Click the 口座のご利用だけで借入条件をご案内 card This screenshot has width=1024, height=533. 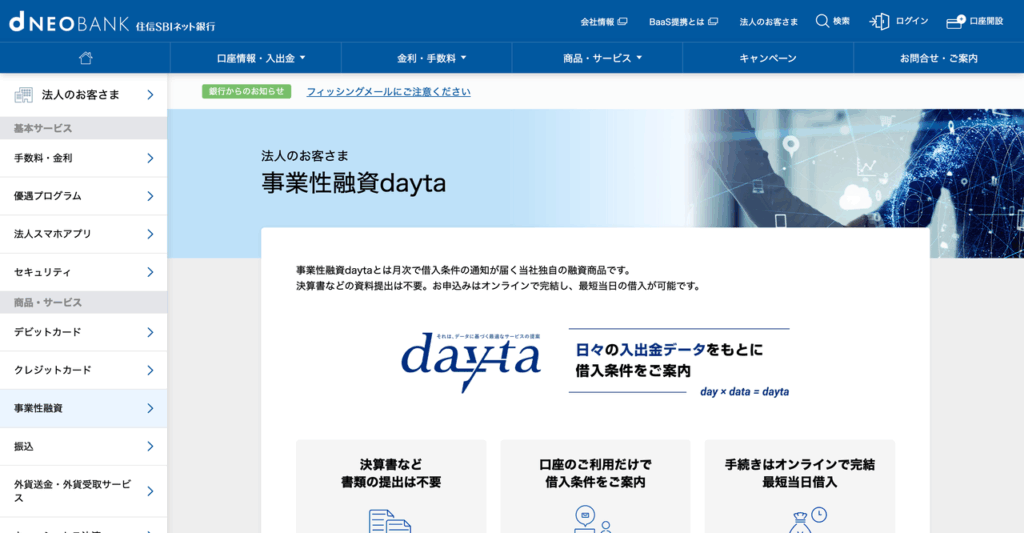[x=595, y=486]
